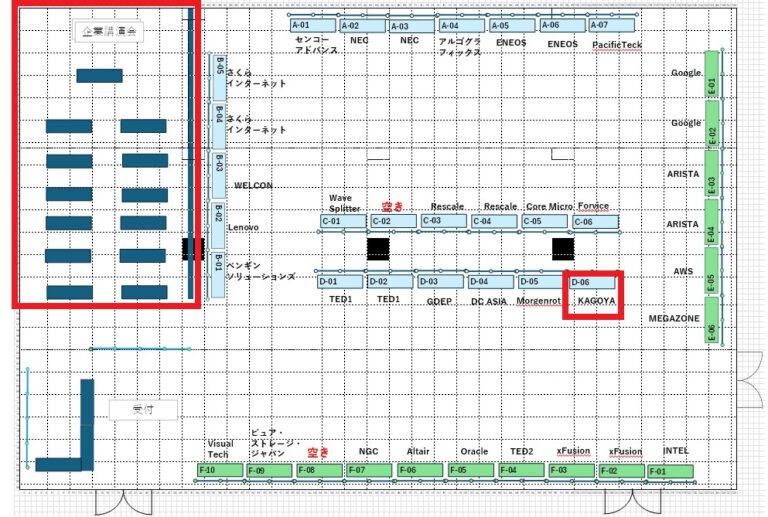The height and width of the screenshot is (517, 768).
Task: Click green booth box F-08
Action: (x=320, y=470)
